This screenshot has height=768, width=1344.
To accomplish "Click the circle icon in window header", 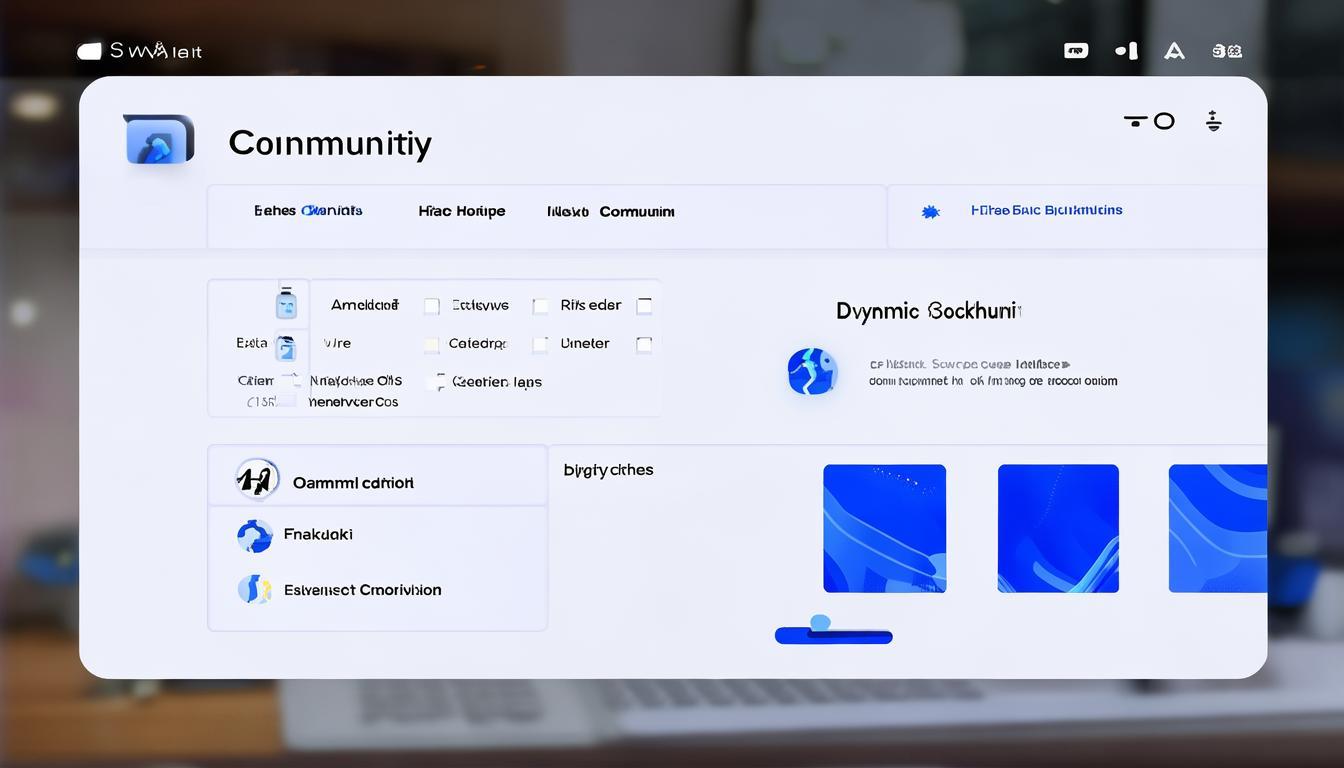I will (1164, 121).
